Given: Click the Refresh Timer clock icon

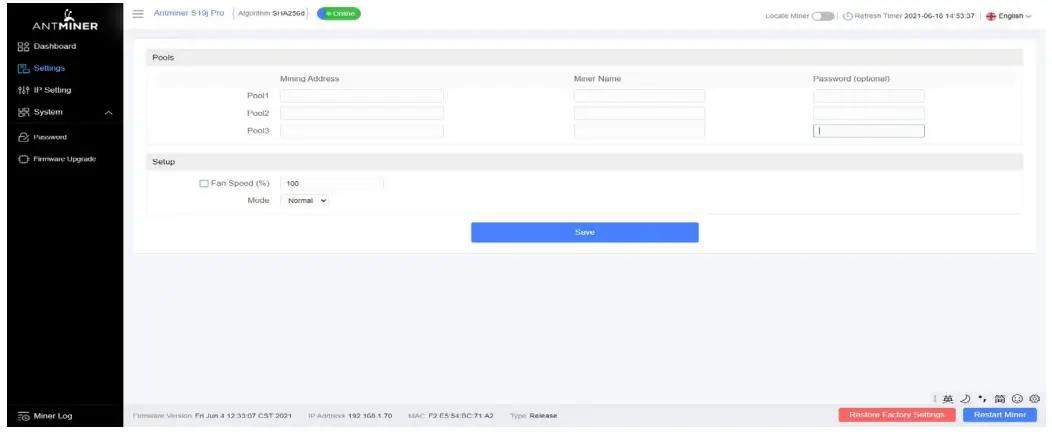Looking at the screenshot, I should [847, 16].
